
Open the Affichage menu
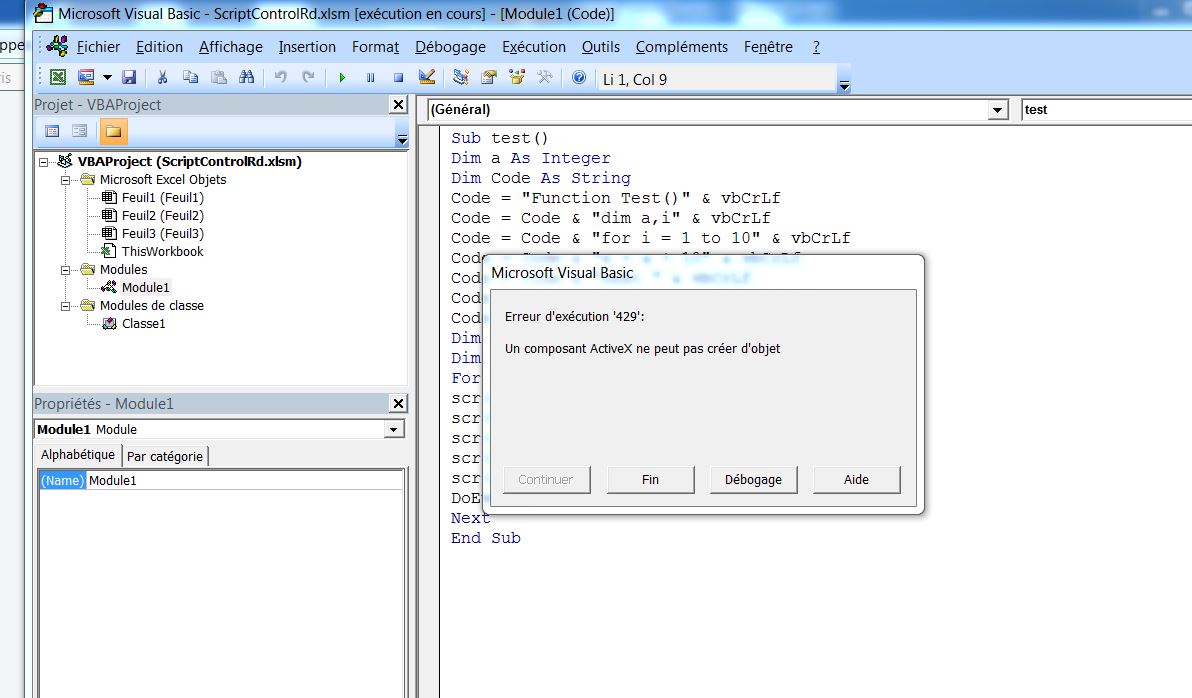[230, 47]
